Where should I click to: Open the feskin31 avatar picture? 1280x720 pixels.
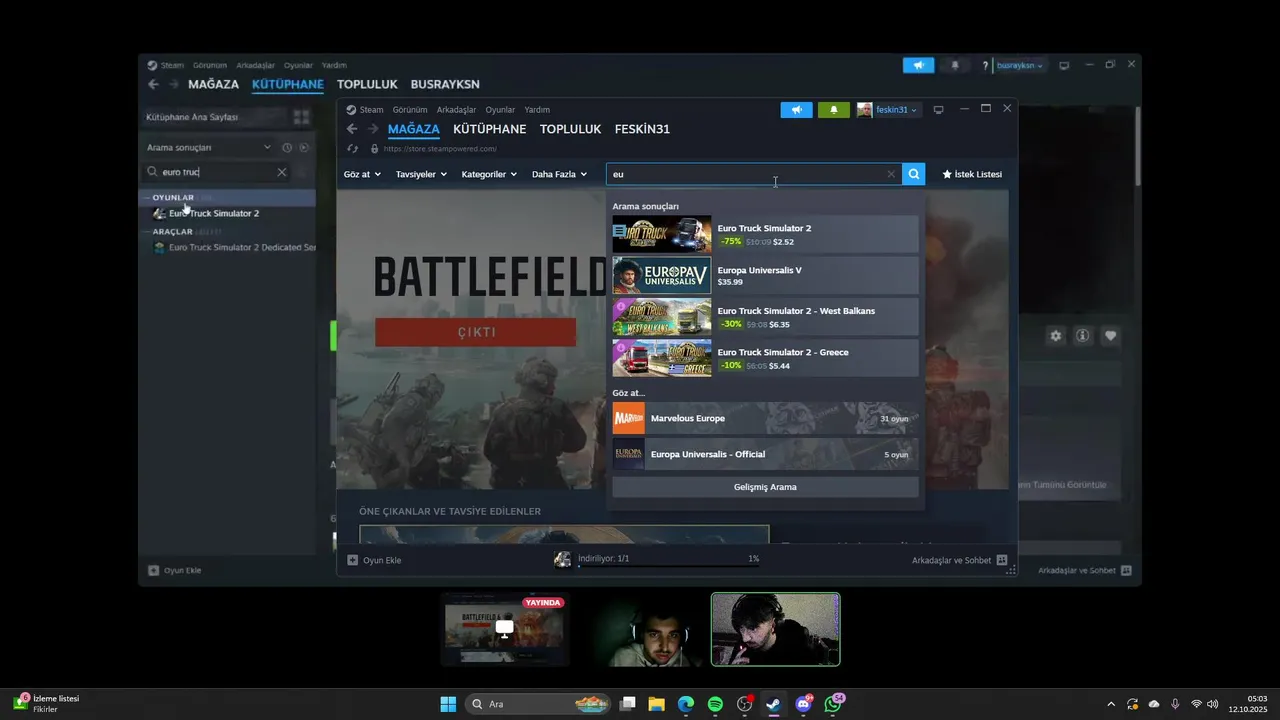pyautogui.click(x=864, y=110)
